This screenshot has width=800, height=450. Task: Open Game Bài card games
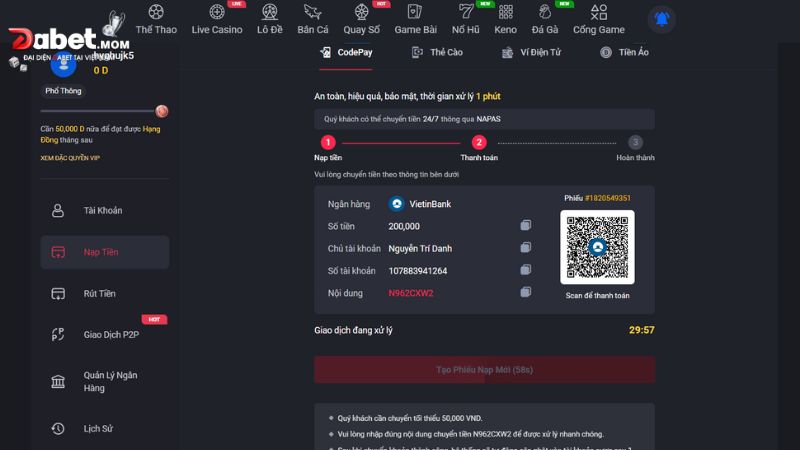click(x=415, y=19)
